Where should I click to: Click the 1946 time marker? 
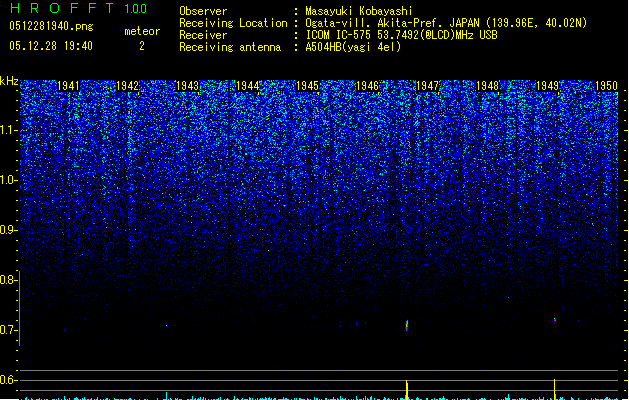(x=367, y=86)
